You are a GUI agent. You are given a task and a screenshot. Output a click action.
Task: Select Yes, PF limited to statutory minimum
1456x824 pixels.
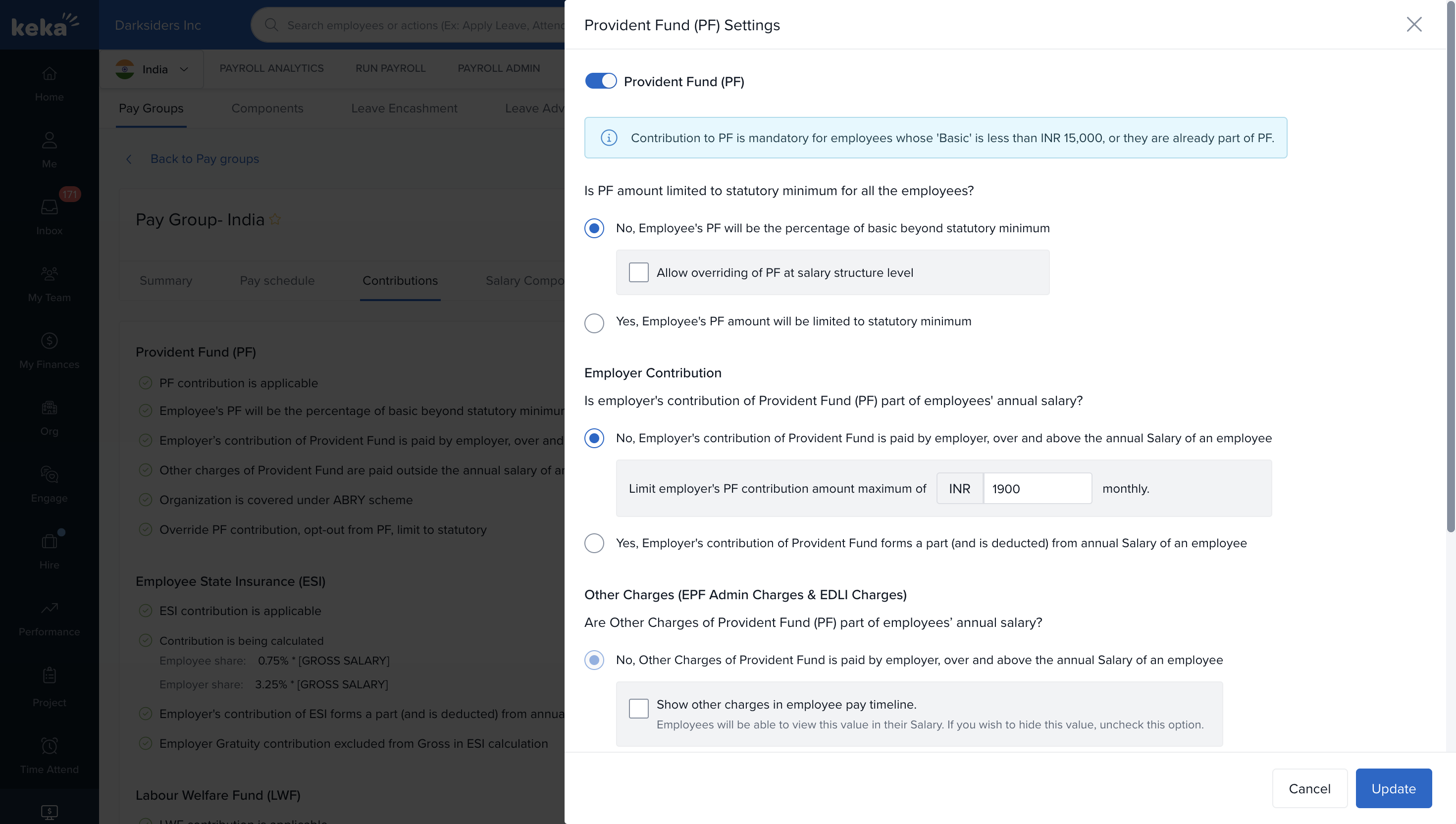(594, 322)
